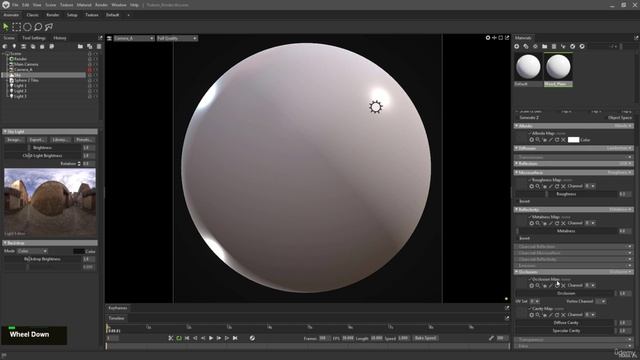Select the lasso selection tool

38,27
